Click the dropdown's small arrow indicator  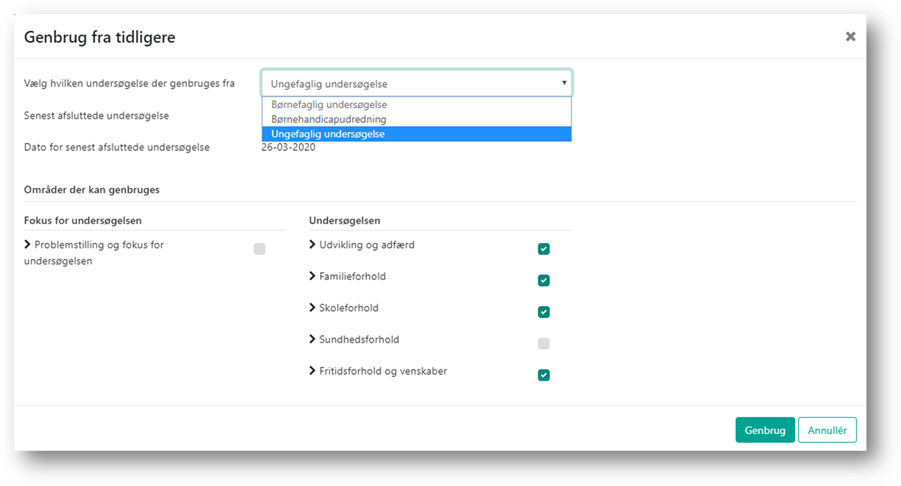(x=563, y=83)
